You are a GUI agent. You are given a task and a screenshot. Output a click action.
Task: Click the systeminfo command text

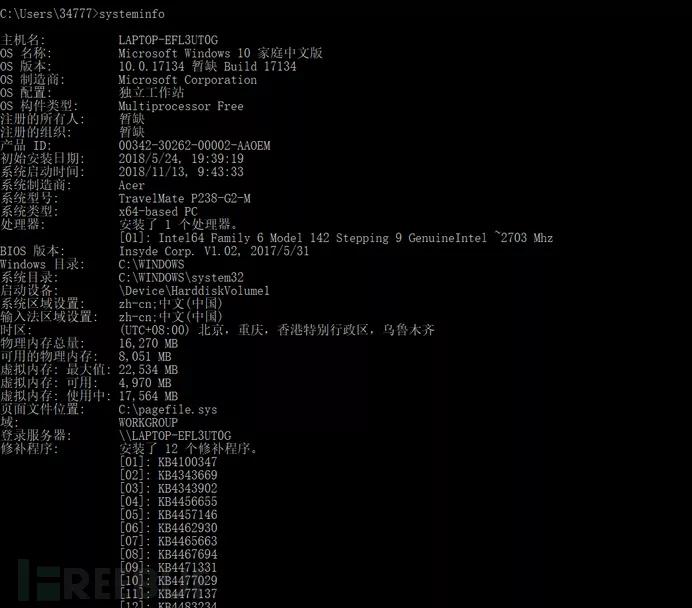pyautogui.click(x=132, y=14)
